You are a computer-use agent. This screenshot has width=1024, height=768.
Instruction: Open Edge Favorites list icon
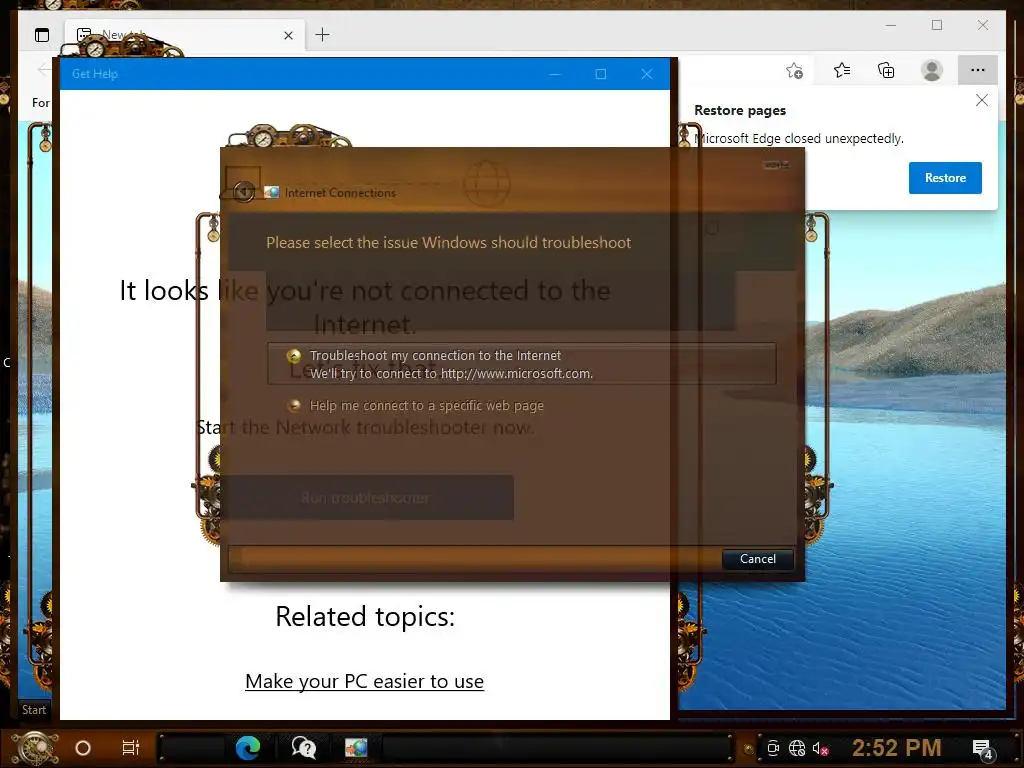point(842,70)
